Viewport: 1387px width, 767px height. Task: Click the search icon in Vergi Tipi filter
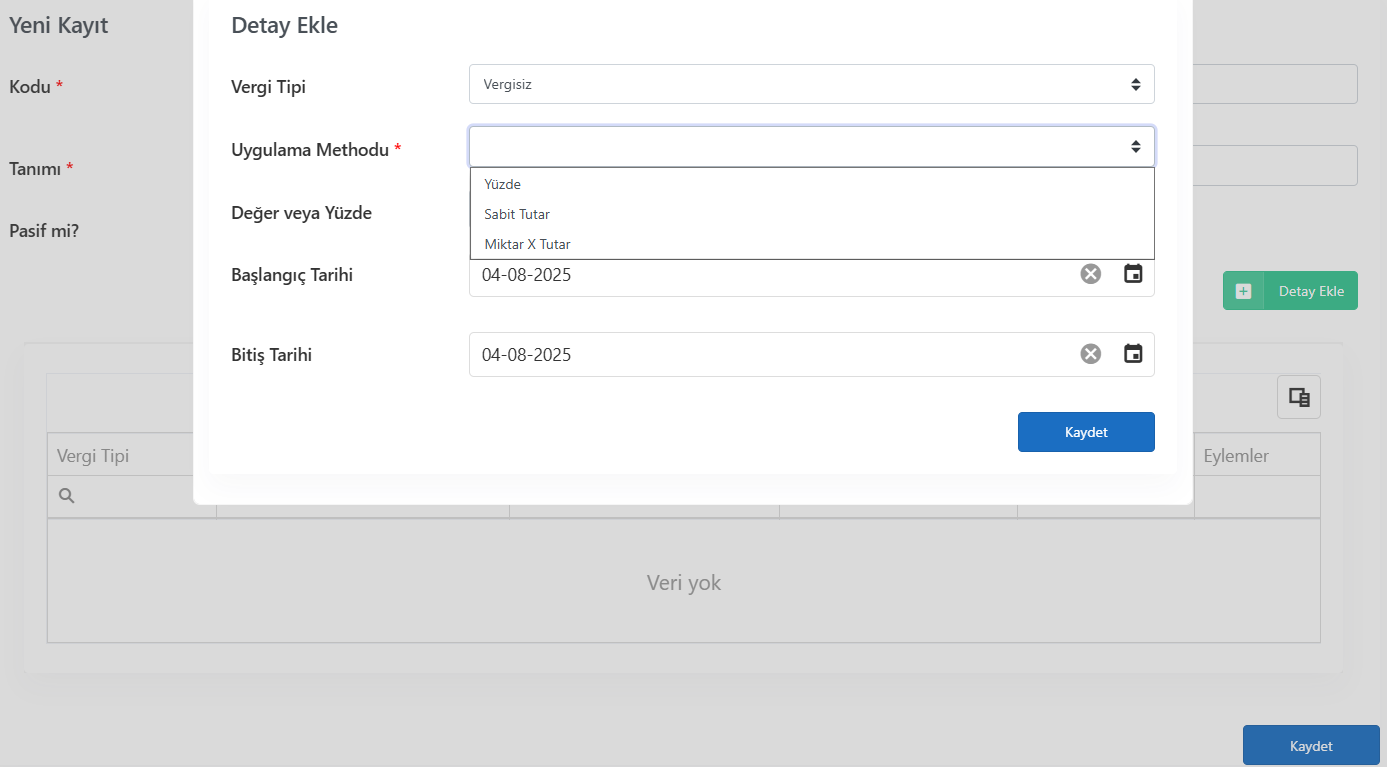tap(66, 496)
